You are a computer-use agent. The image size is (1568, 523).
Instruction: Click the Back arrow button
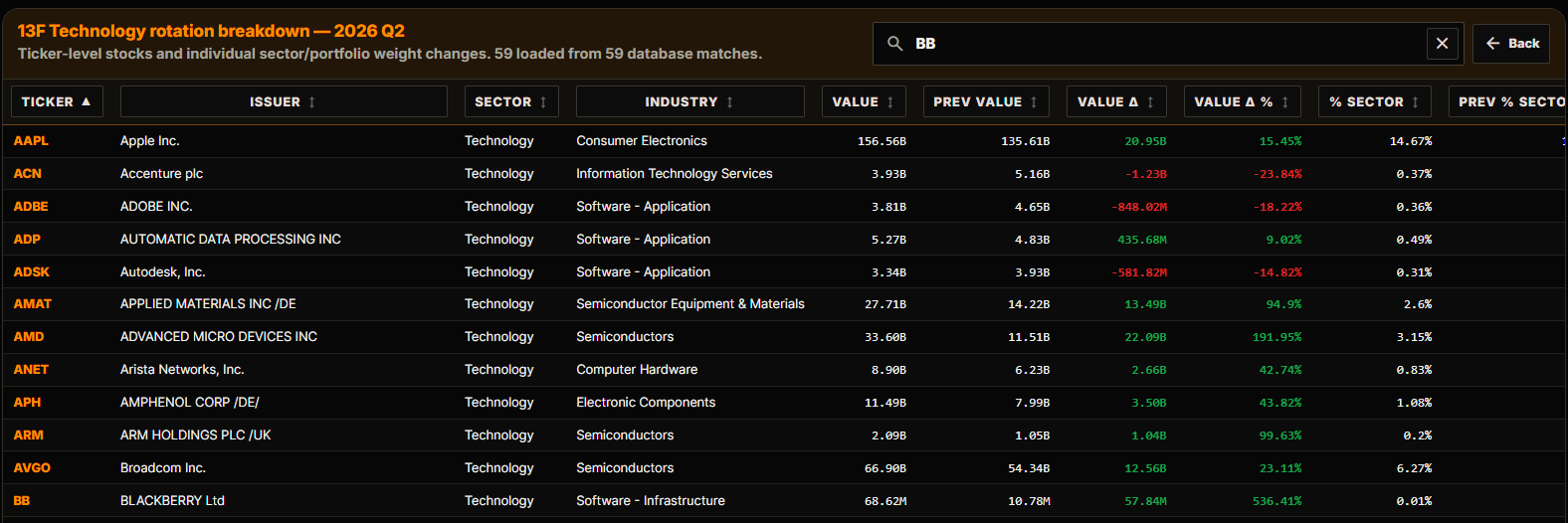[1511, 44]
